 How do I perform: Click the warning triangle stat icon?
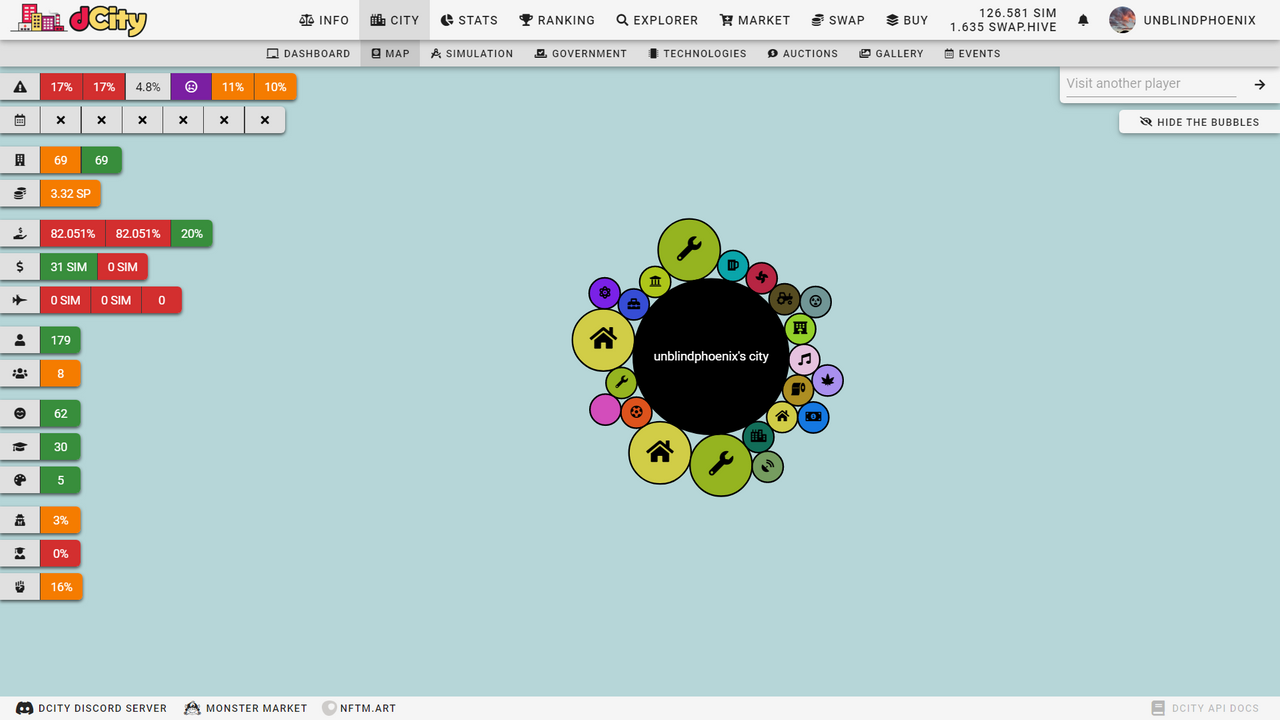tap(20, 87)
